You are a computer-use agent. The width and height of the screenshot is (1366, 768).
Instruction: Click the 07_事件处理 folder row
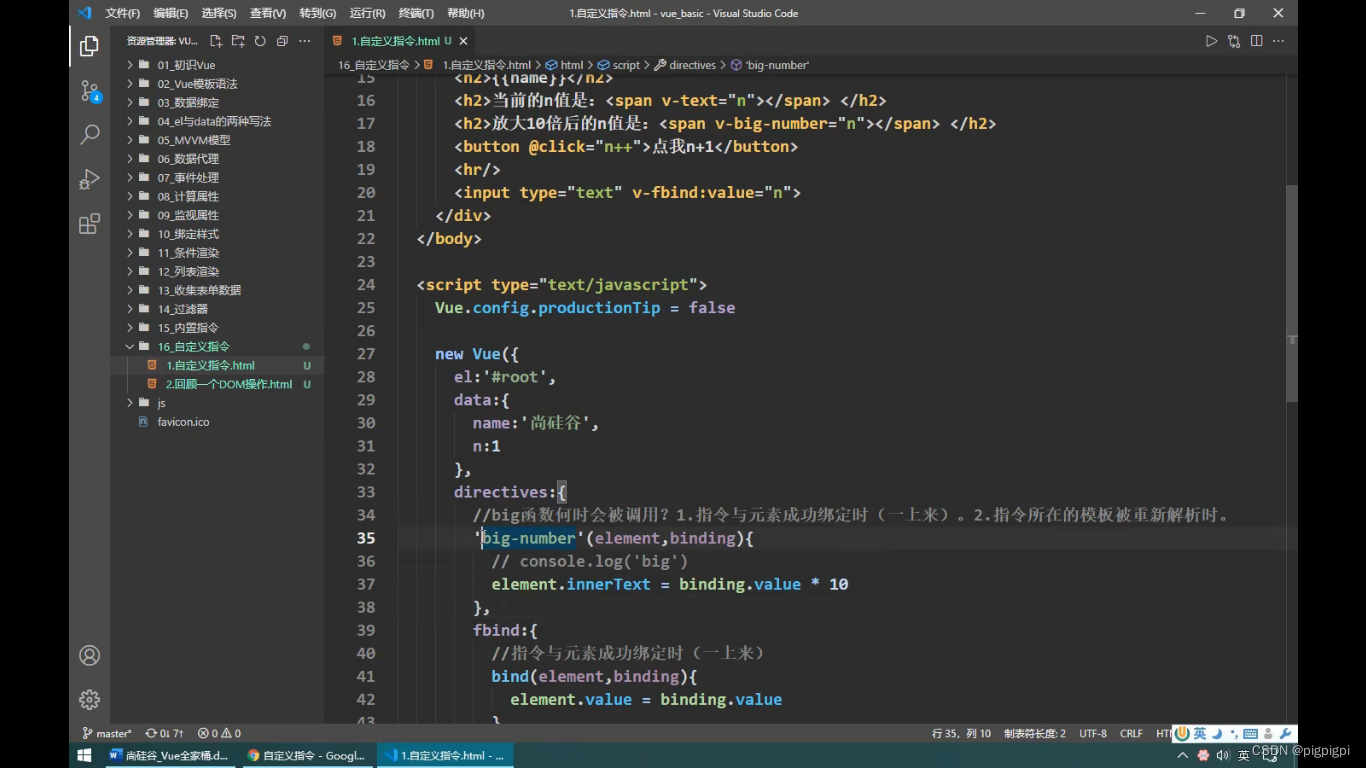click(x=215, y=178)
